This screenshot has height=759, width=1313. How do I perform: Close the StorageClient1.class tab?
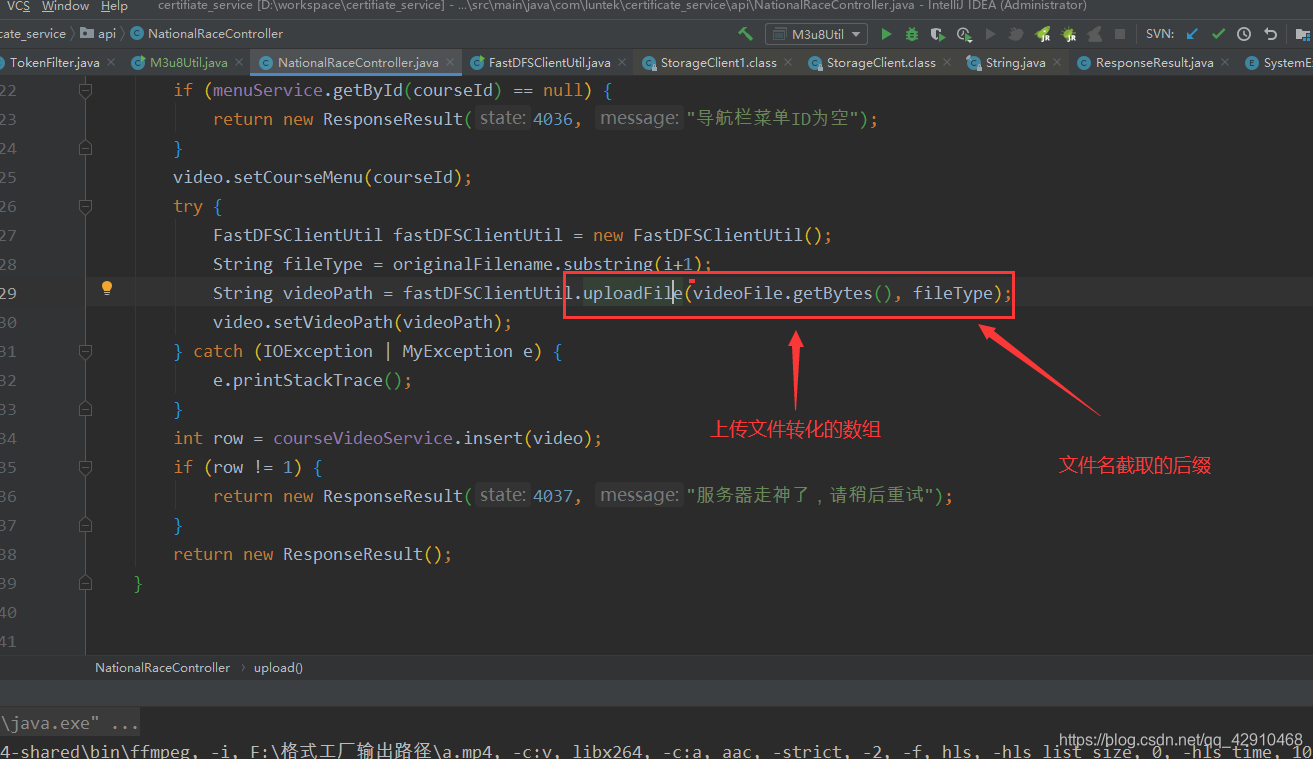click(787, 62)
